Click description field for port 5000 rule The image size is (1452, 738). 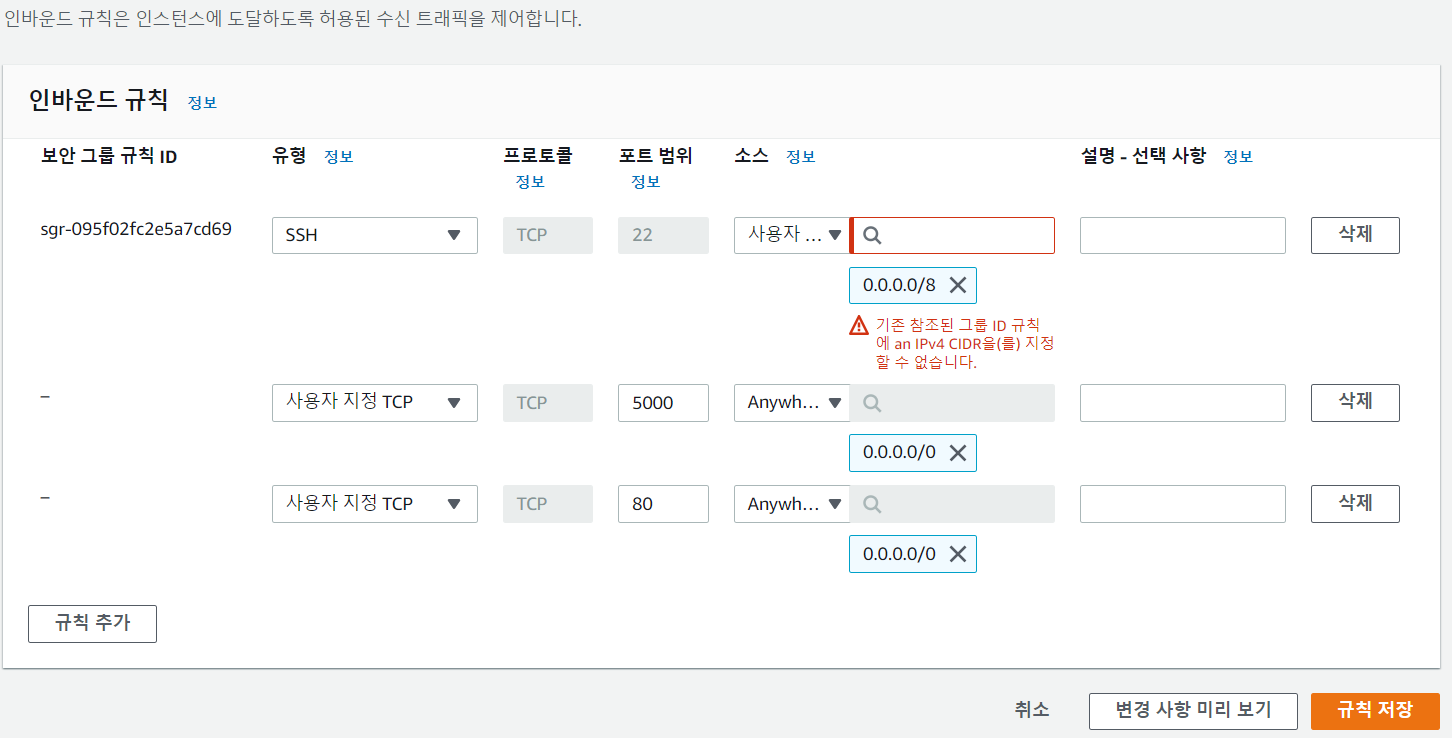pos(1182,402)
